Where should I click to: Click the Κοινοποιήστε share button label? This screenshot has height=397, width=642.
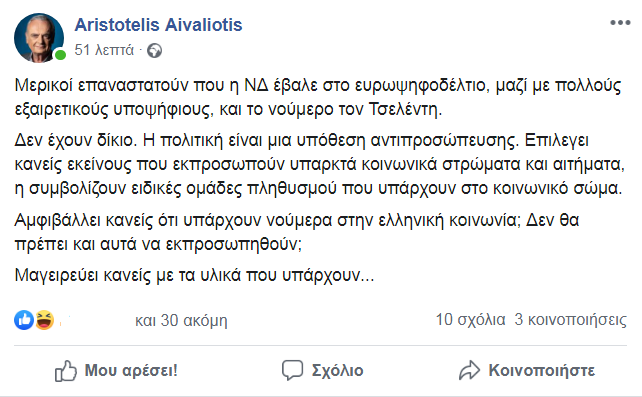pyautogui.click(x=542, y=370)
